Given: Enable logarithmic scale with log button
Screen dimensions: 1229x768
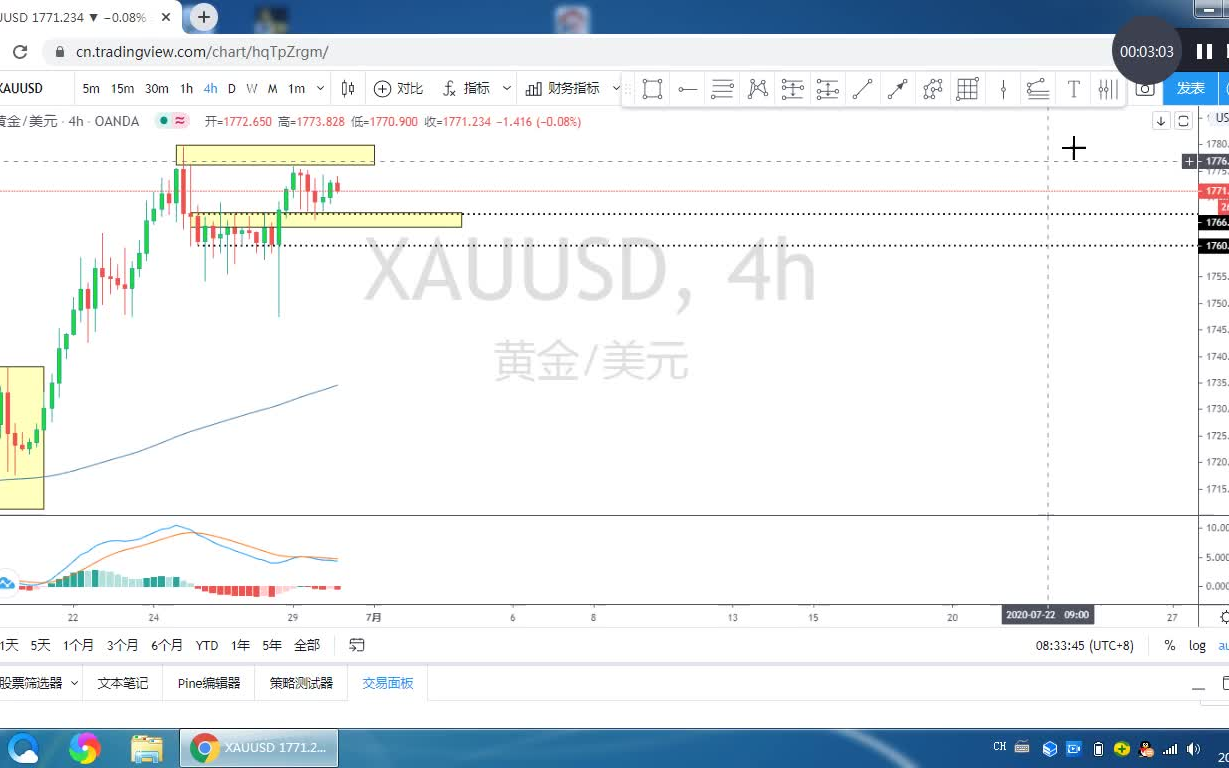Looking at the screenshot, I should (x=1197, y=646).
